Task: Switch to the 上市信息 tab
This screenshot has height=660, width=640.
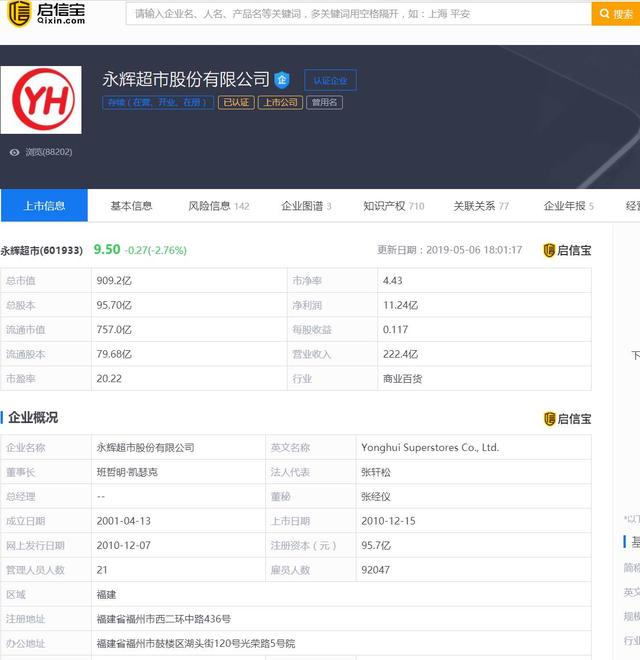Action: 44,206
